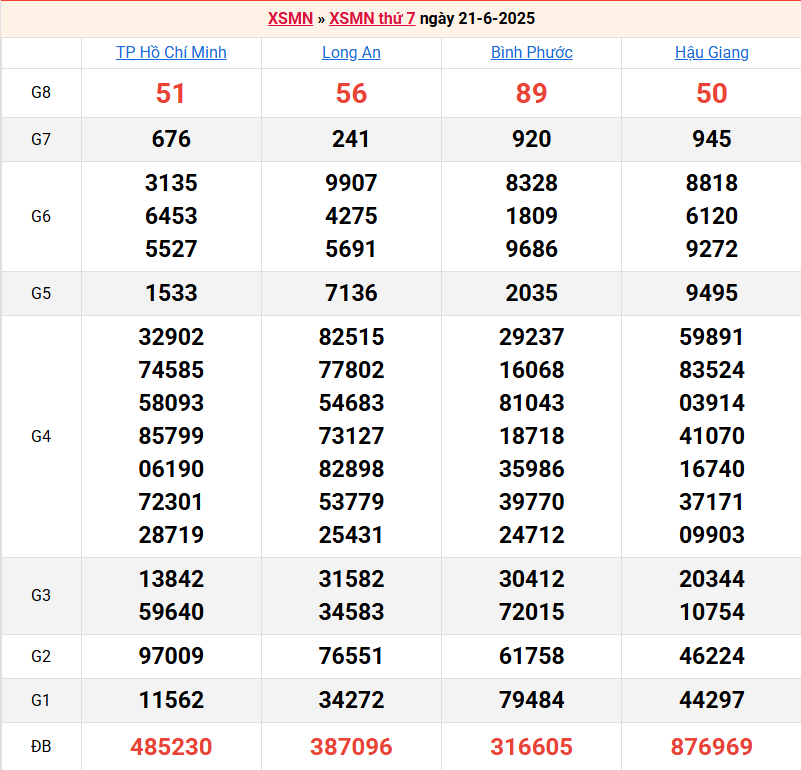Select the special prize number 316605

click(x=531, y=746)
